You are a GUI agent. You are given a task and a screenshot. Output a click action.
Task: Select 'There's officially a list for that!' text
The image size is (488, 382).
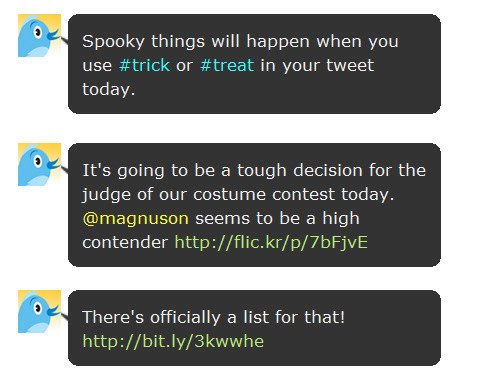click(x=213, y=317)
